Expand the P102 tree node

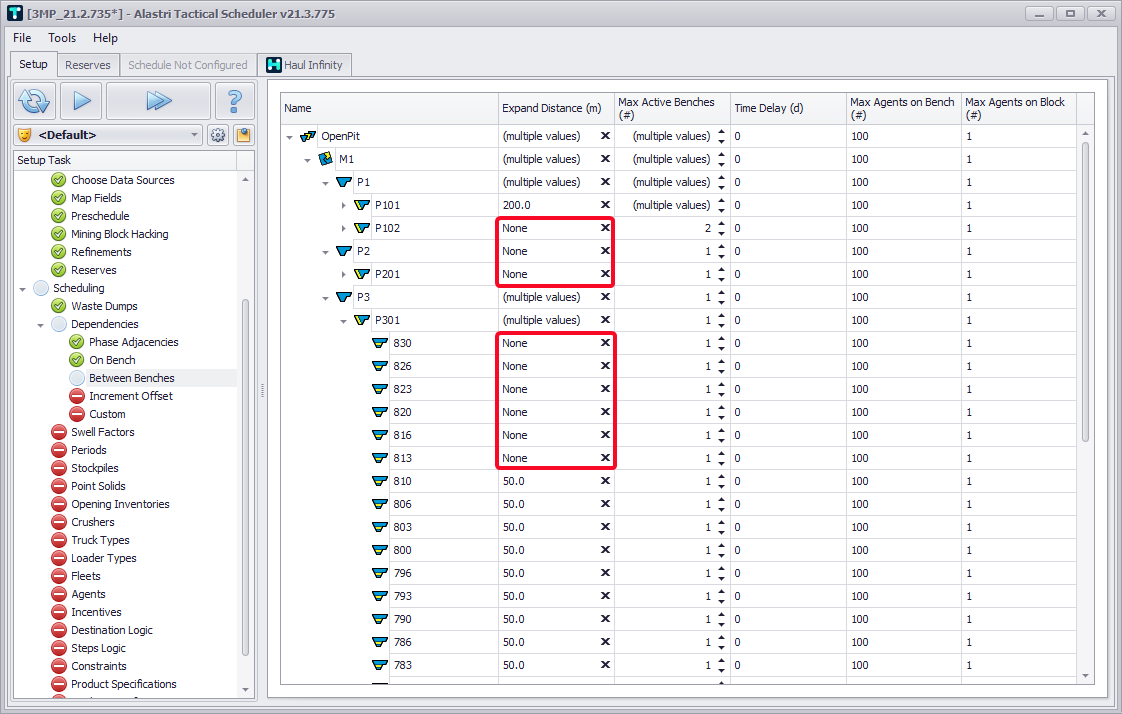tap(344, 229)
